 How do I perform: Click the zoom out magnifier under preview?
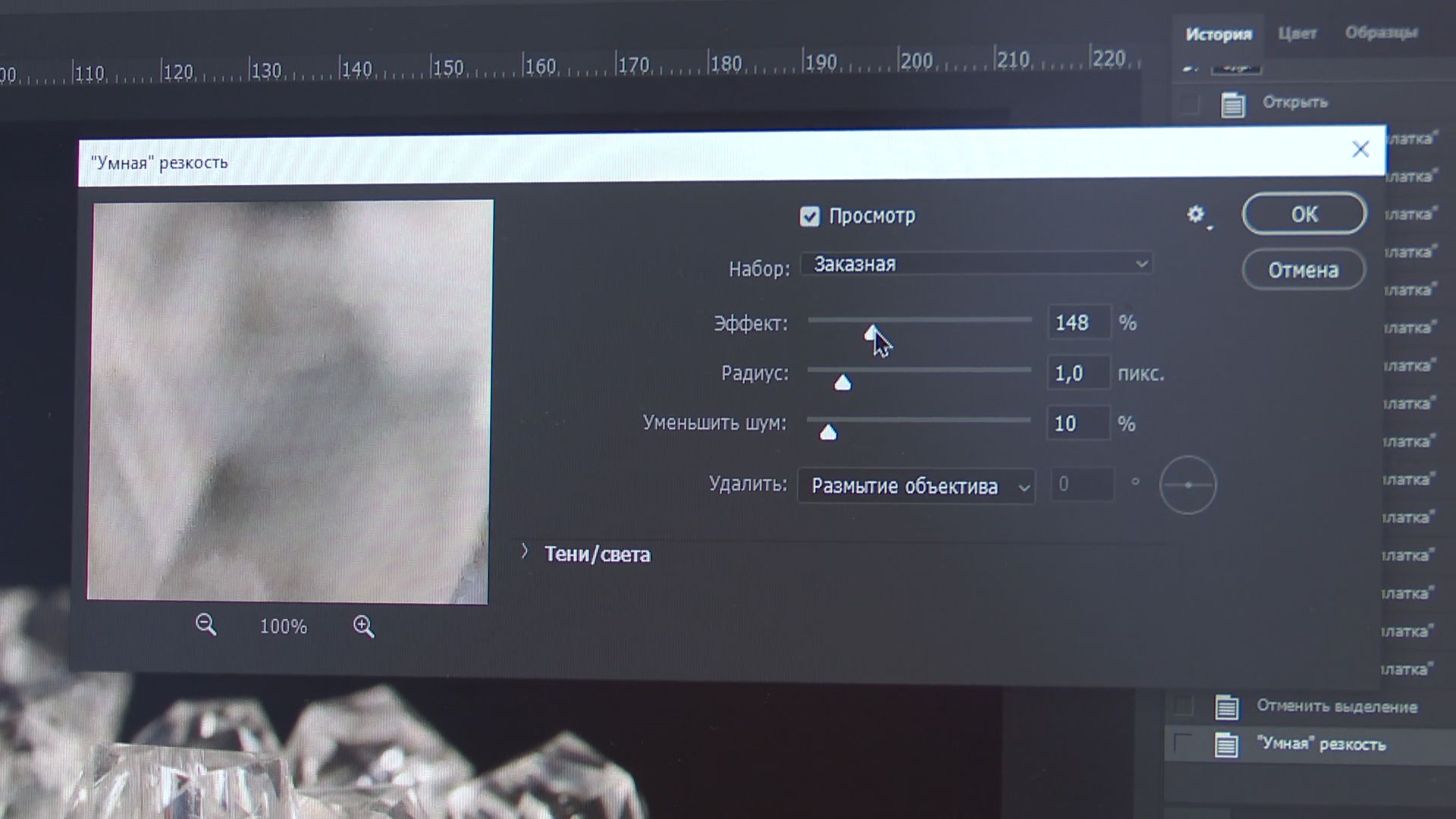[x=206, y=625]
